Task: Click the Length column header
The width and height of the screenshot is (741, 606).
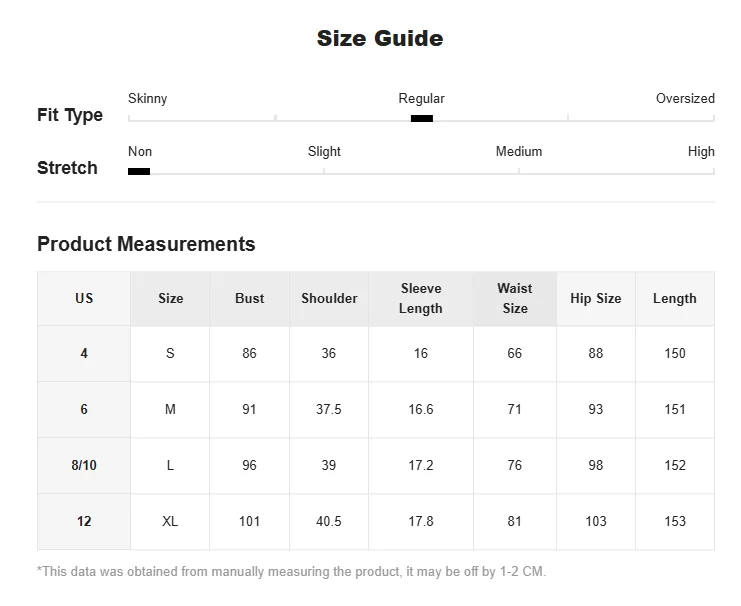Action: pyautogui.click(x=675, y=299)
